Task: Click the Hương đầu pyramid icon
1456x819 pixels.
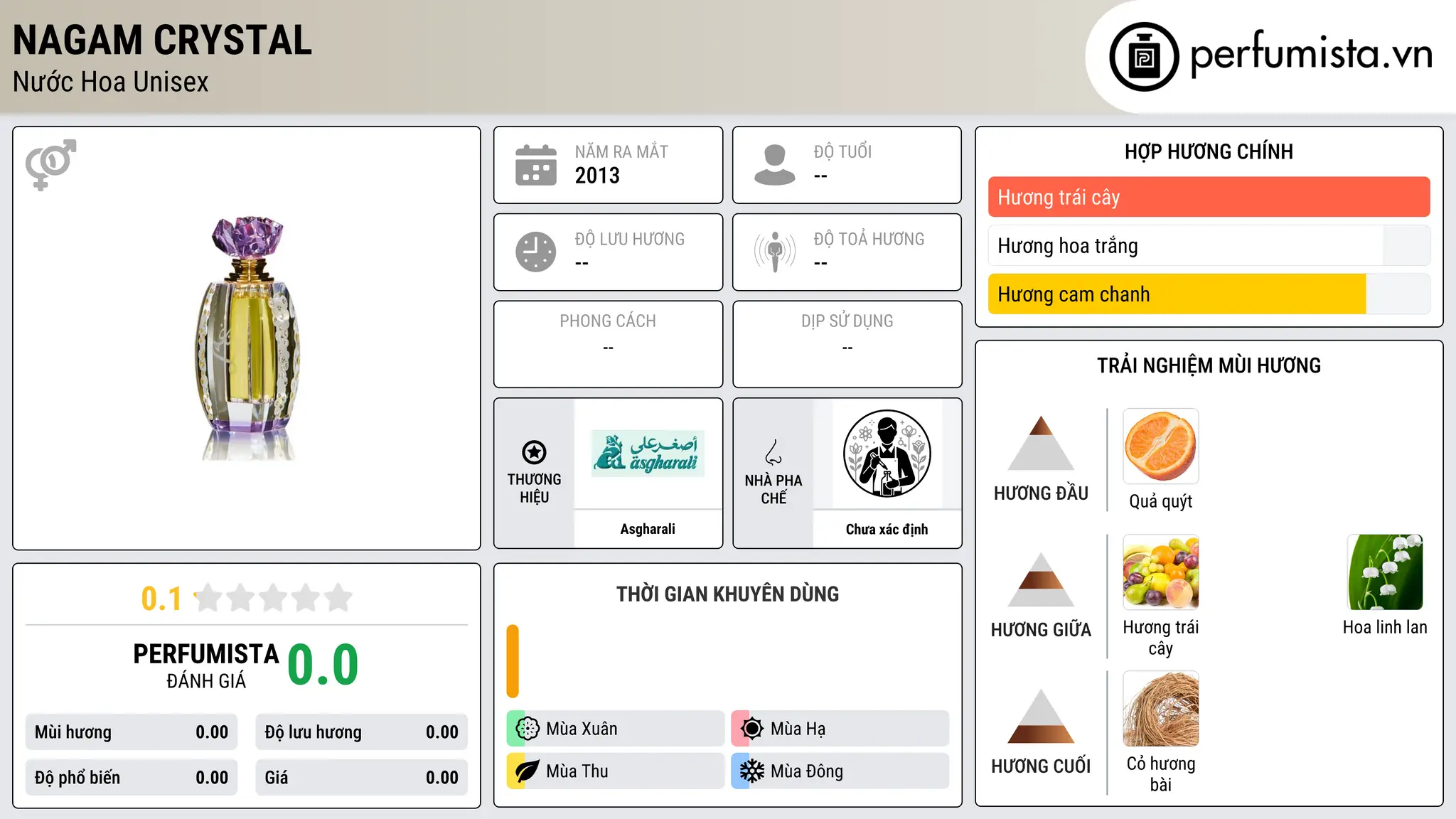Action: [x=1041, y=443]
